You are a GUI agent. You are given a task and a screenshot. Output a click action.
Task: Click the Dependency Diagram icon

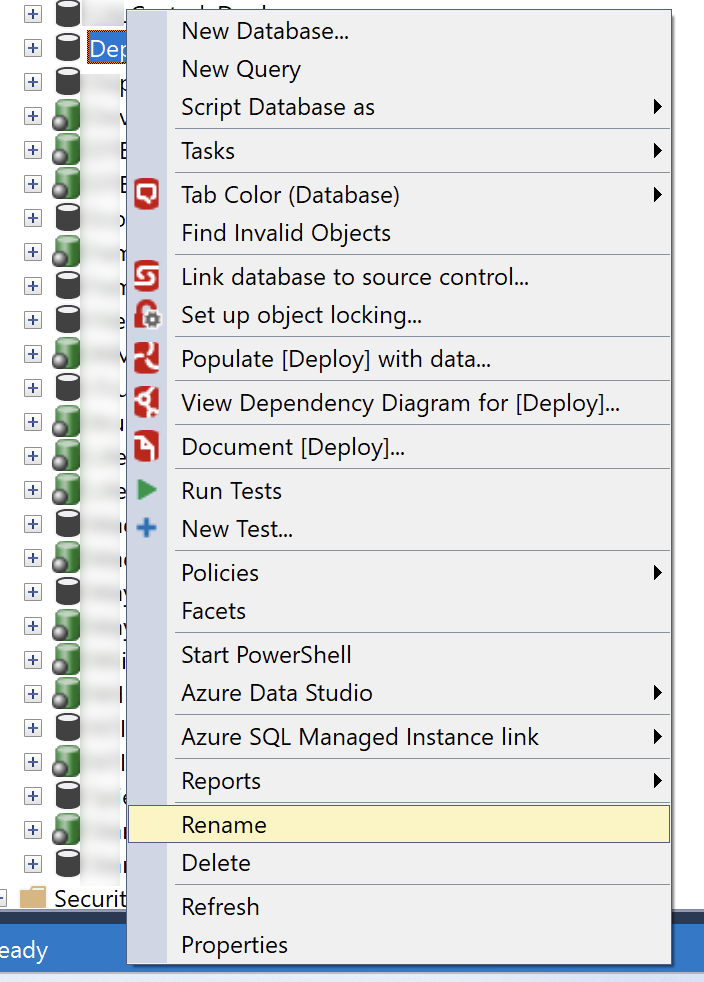(147, 402)
